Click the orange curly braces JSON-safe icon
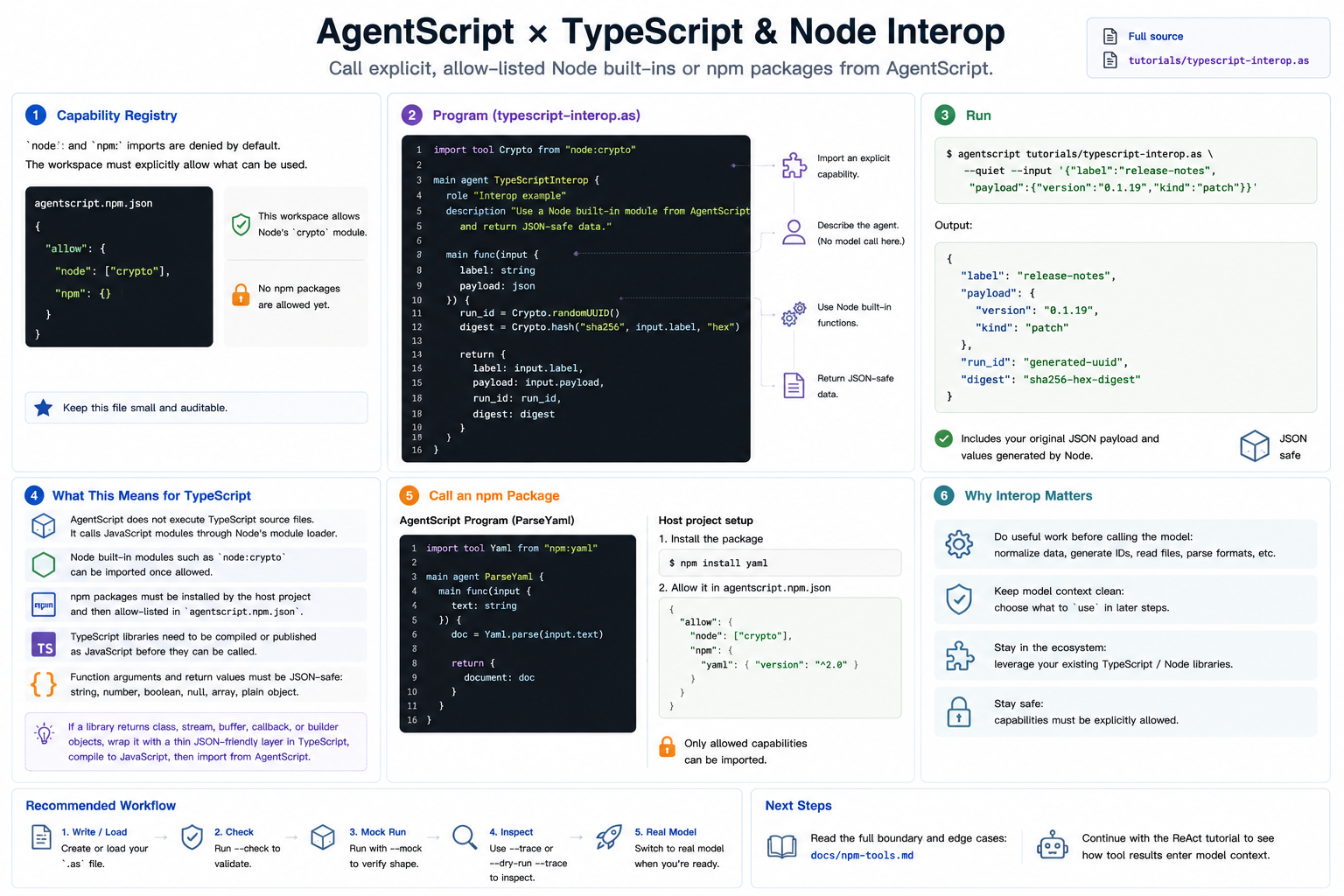Image resolution: width=1344 pixels, height=896 pixels. tap(44, 684)
